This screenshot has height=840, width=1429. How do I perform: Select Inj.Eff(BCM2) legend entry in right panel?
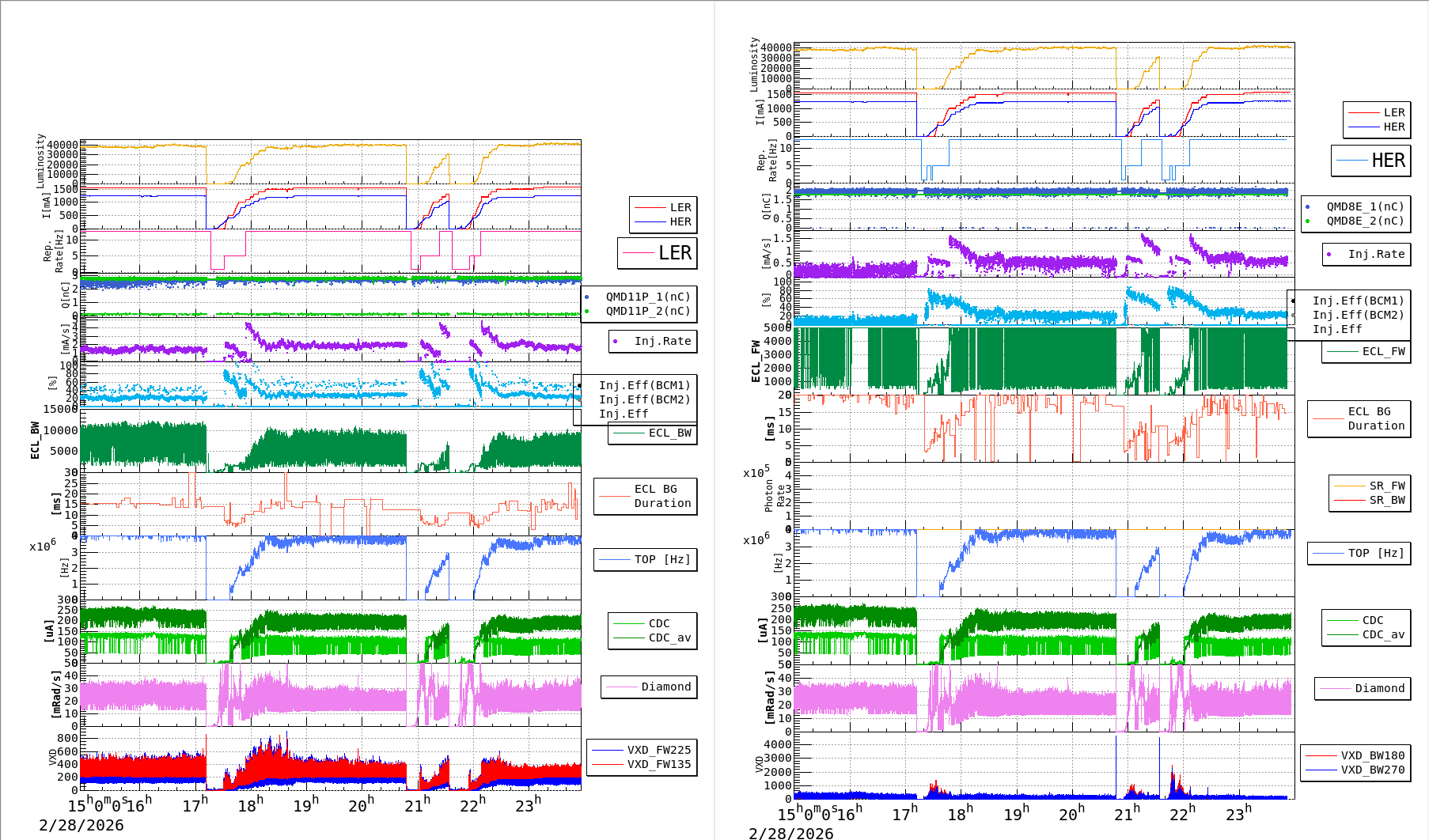1358,315
